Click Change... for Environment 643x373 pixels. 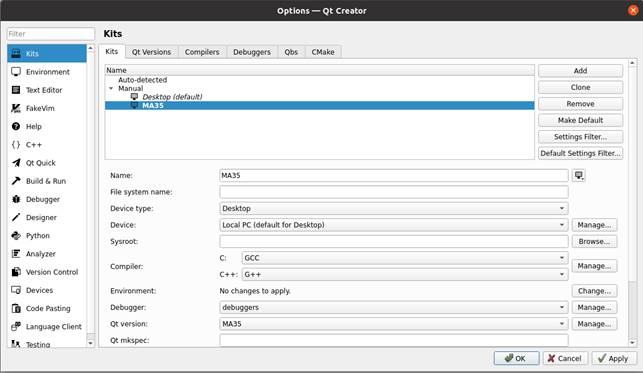click(x=594, y=291)
